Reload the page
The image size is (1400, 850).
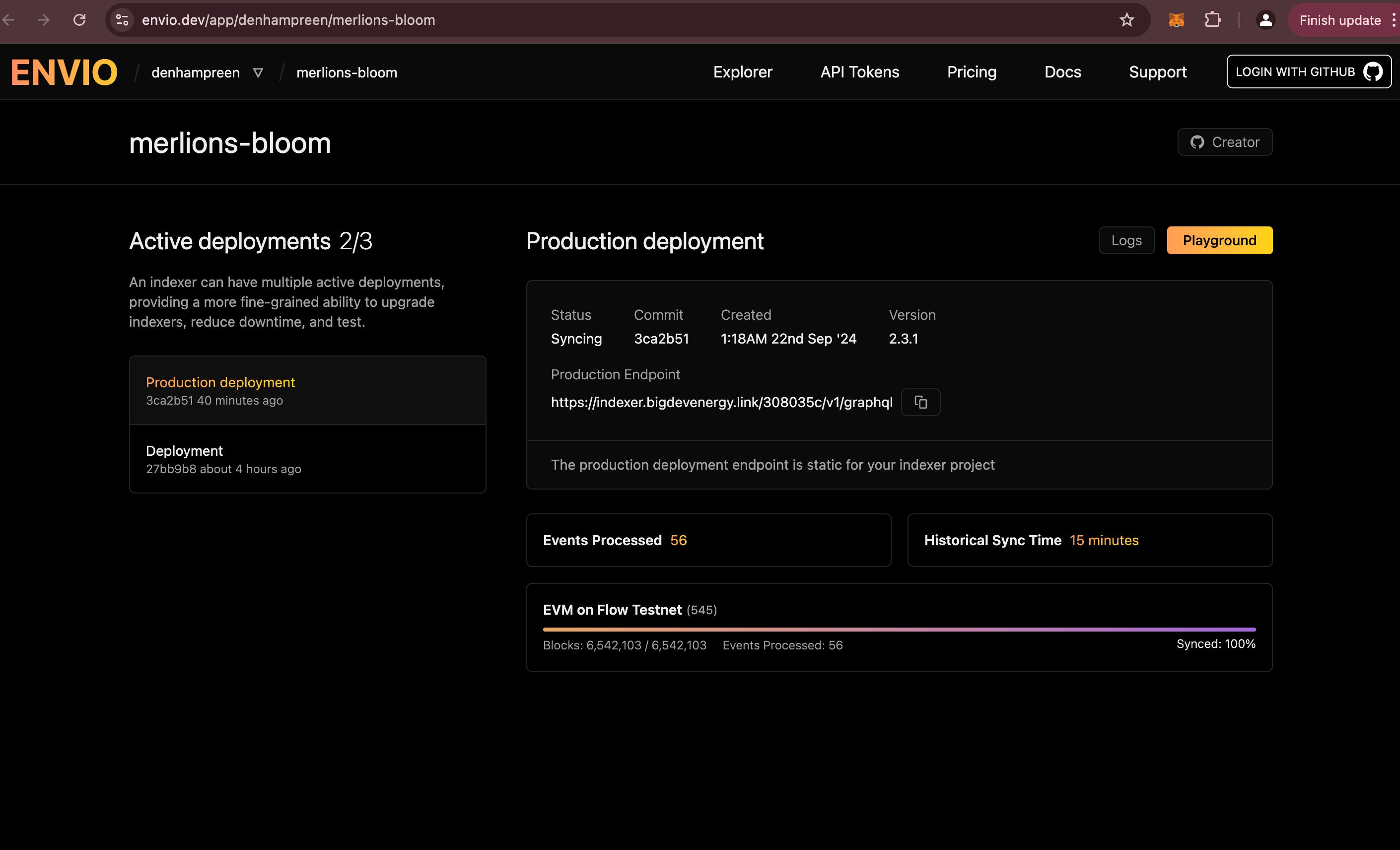pyautogui.click(x=79, y=20)
